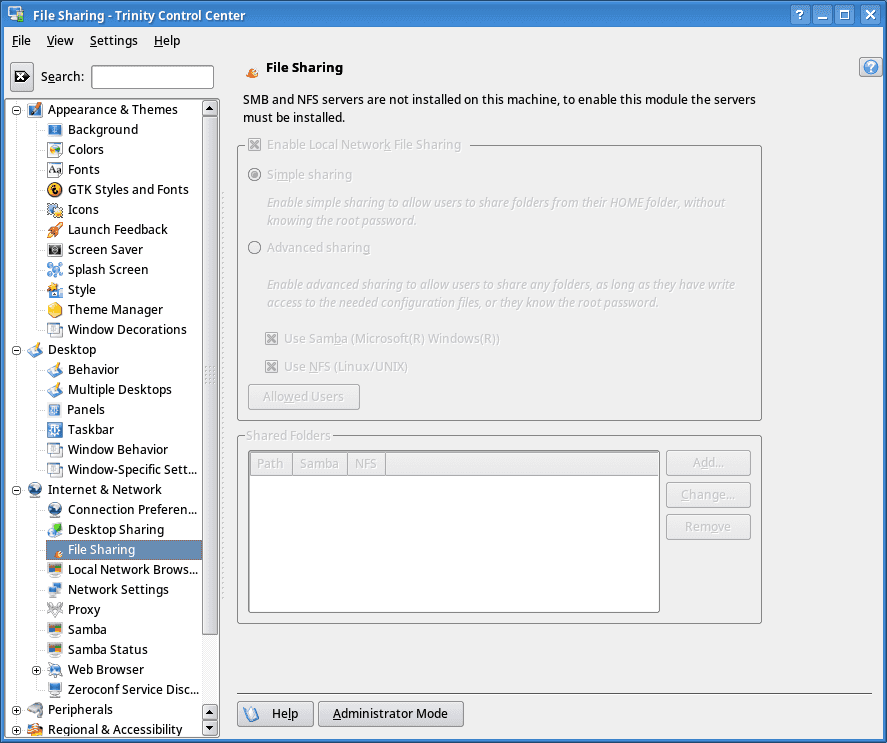
Task: Toggle Enable Local Network File Sharing
Action: tap(255, 145)
